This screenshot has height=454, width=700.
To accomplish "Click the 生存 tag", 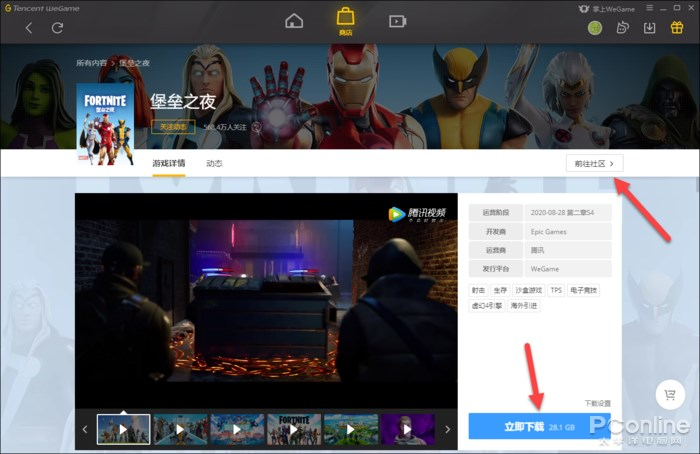I will (x=500, y=290).
